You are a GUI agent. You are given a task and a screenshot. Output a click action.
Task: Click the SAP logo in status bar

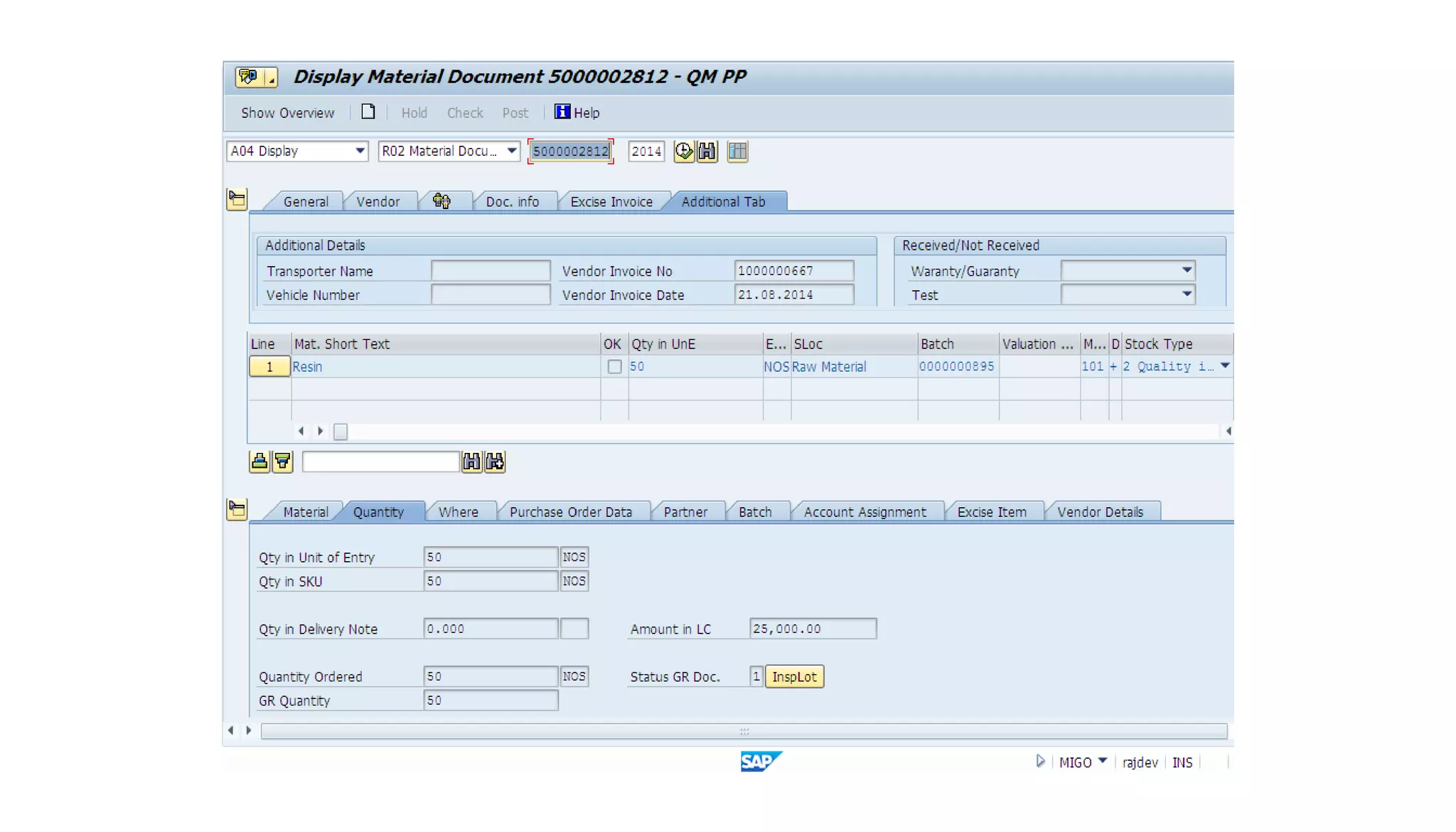click(x=761, y=761)
